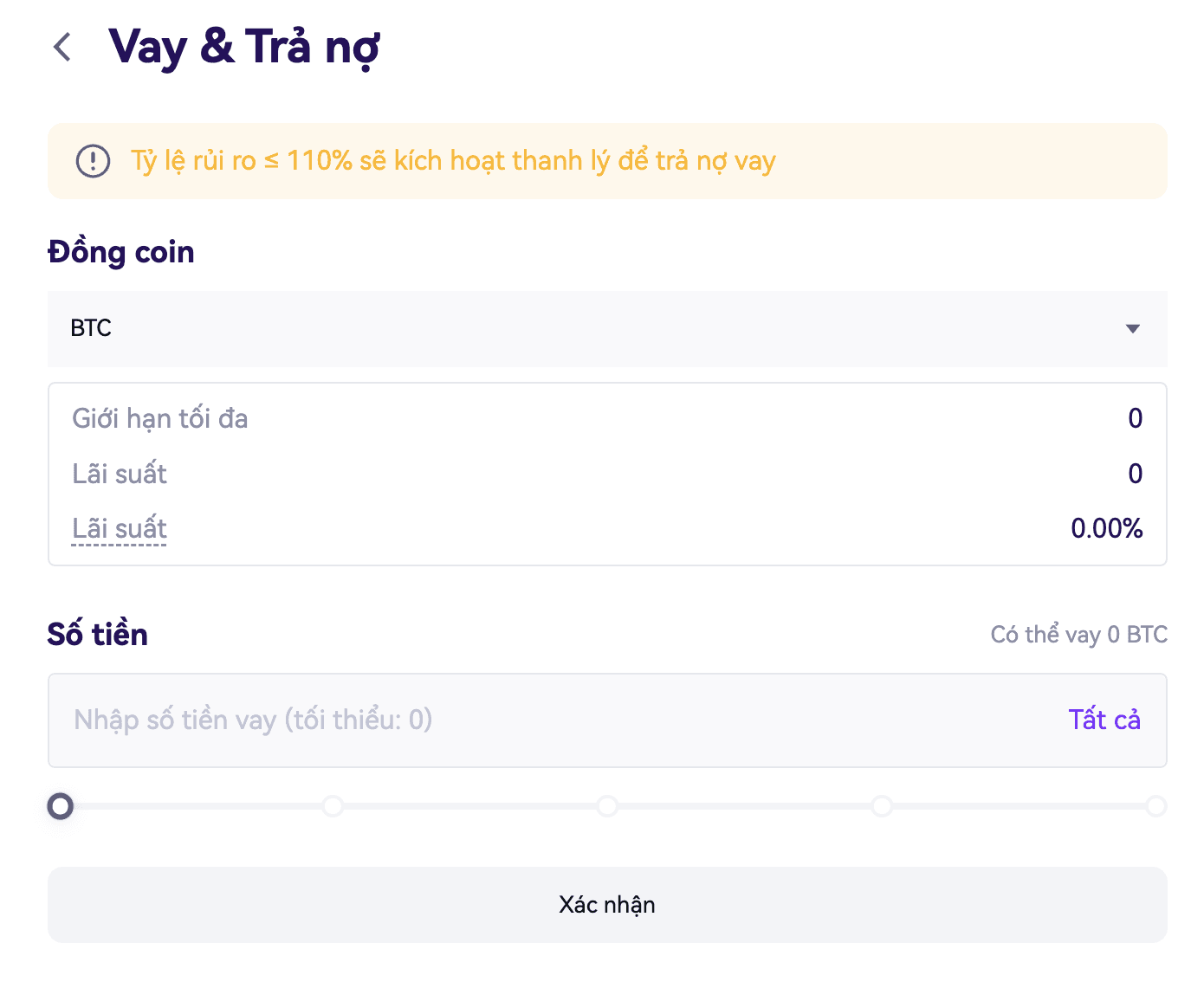Set the slider to the maximum end node
Image resolution: width=1204 pixels, height=1001 pixels.
[1155, 807]
